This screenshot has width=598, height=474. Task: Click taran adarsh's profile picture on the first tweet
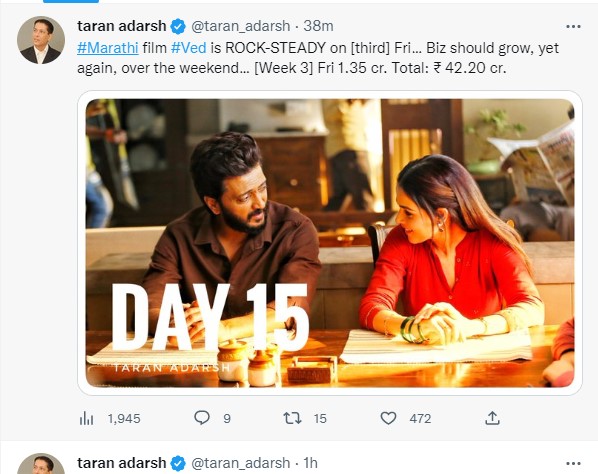coord(41,40)
